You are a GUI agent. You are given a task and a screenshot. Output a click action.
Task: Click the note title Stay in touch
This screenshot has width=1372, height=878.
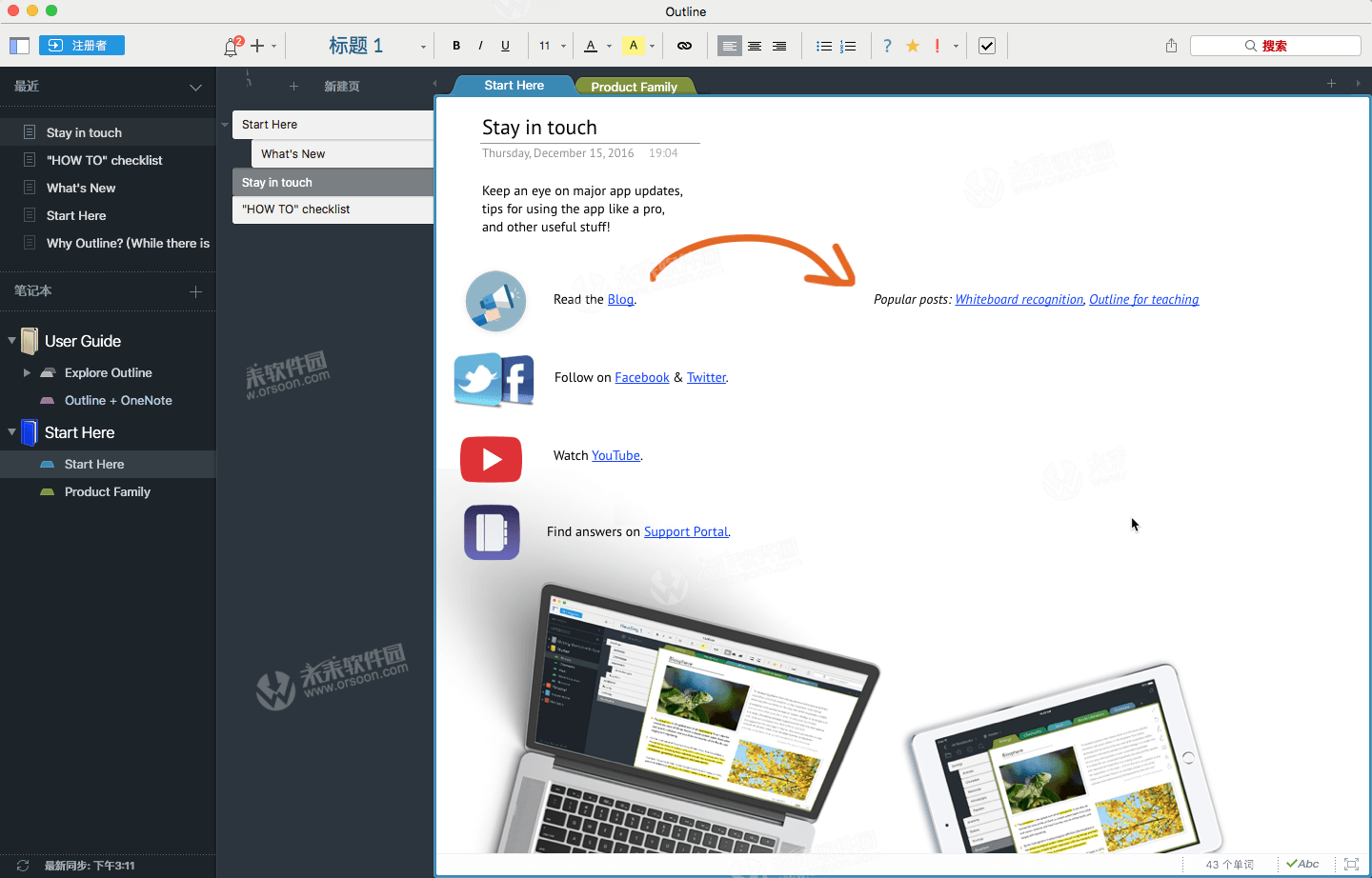[539, 128]
